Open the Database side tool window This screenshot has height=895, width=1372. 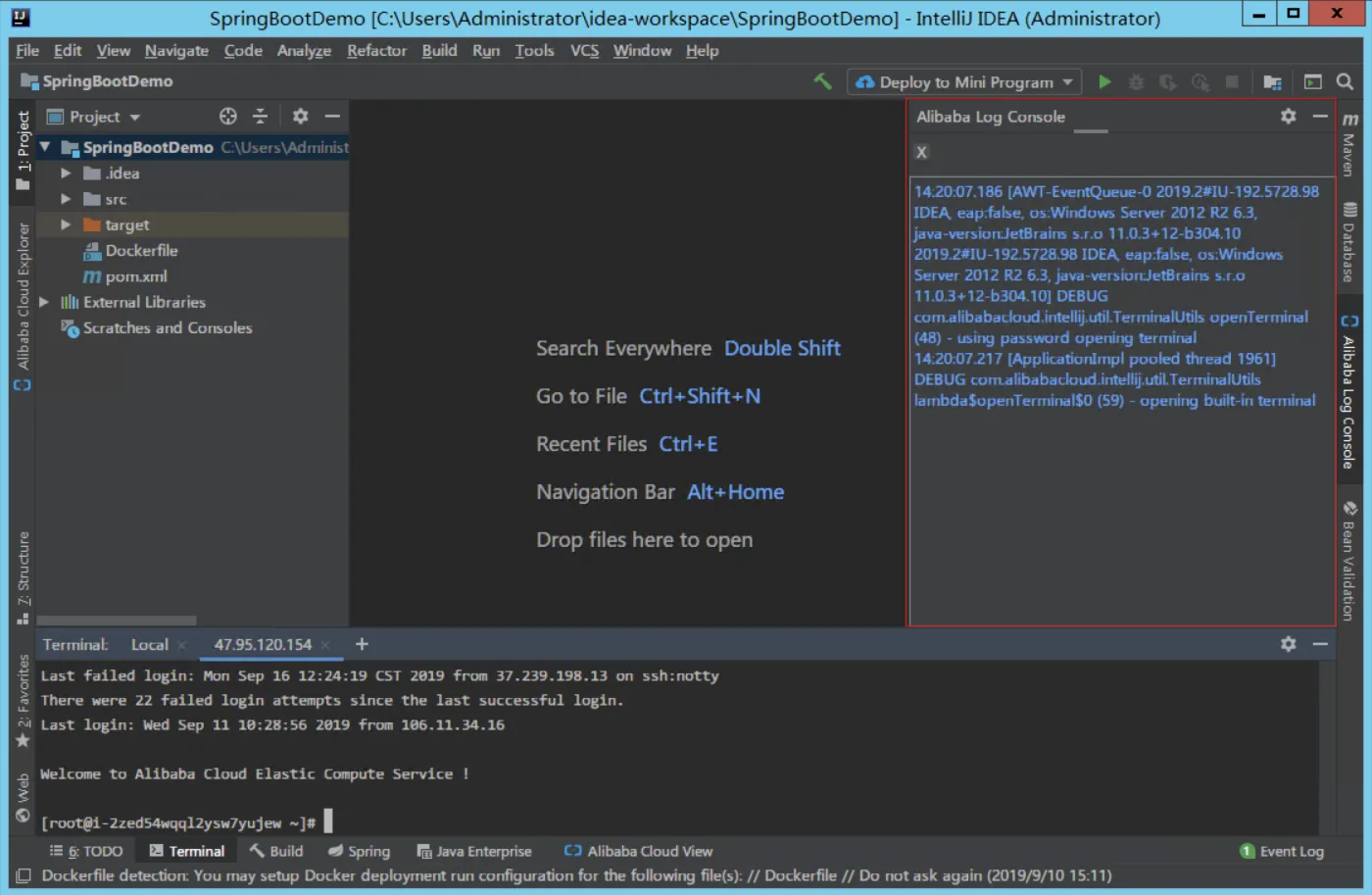click(1349, 242)
